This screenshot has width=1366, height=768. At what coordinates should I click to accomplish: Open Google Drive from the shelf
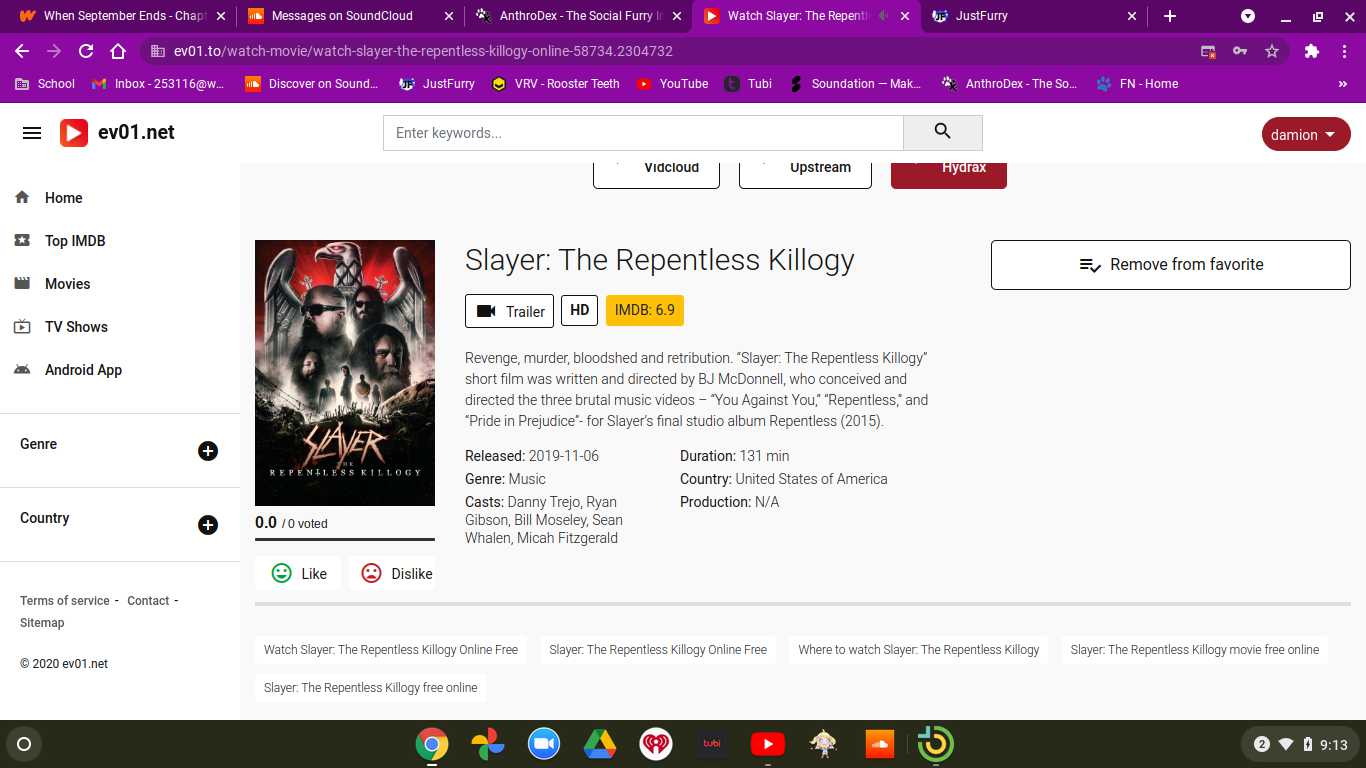click(600, 744)
